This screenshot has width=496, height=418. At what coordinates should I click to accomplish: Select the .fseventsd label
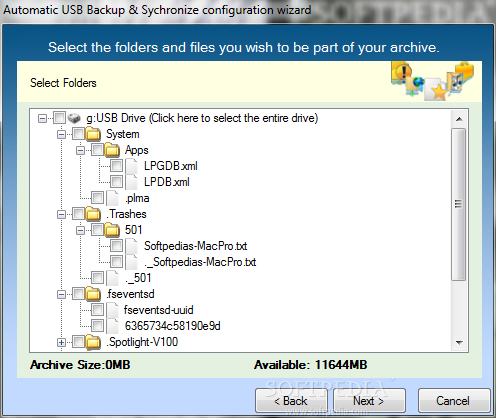pos(130,294)
